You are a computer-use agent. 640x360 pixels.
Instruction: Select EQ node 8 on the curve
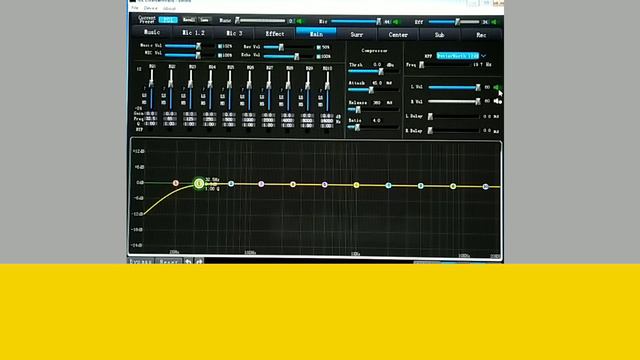[x=420, y=186]
